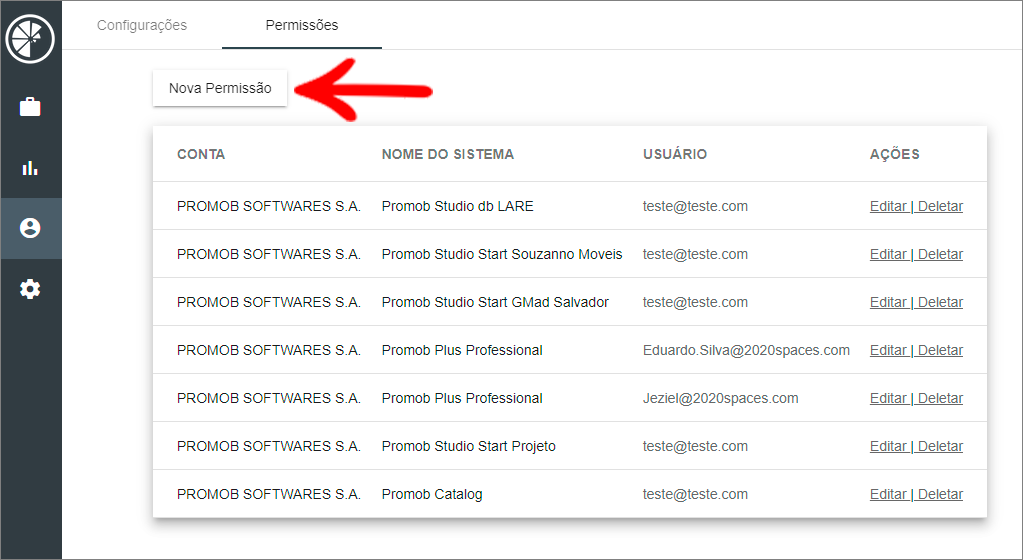Screen dimensions: 1023x560
Task: Click the NOME DO SISTEMA column header
Action: [448, 154]
